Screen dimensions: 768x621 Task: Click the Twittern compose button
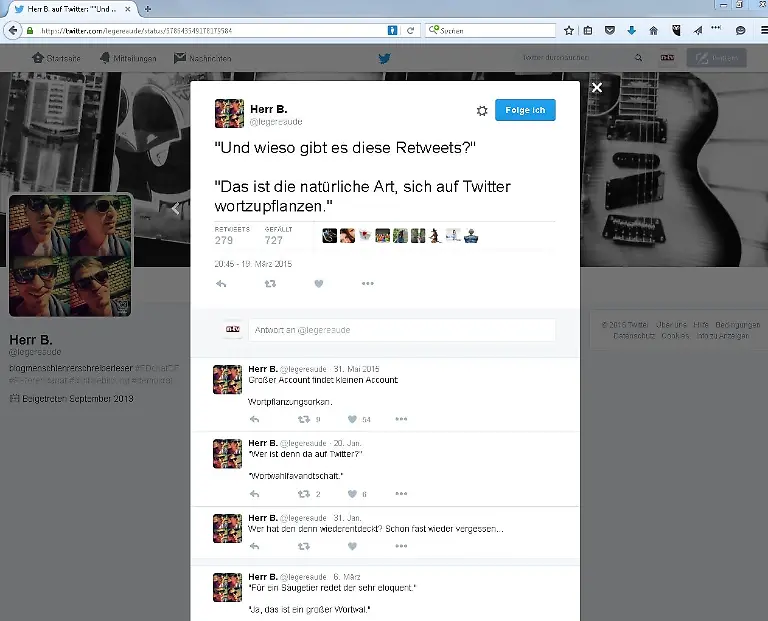(717, 58)
